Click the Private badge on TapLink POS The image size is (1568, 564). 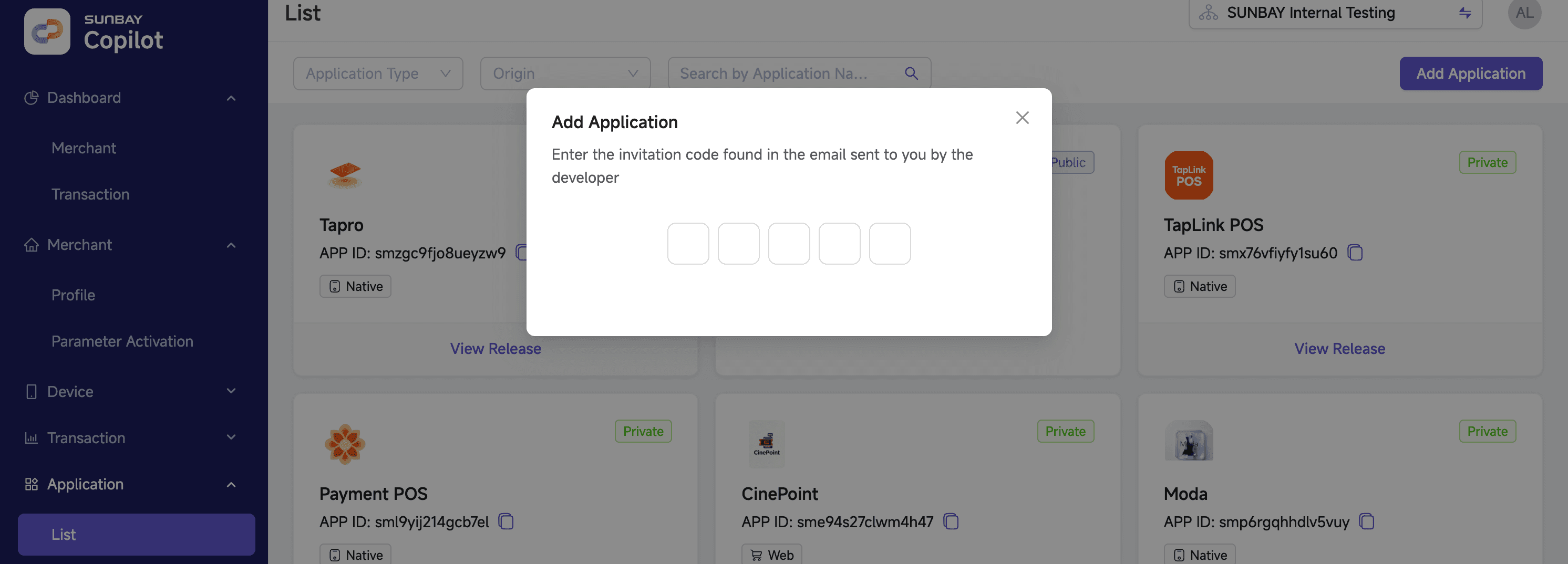pyautogui.click(x=1487, y=162)
